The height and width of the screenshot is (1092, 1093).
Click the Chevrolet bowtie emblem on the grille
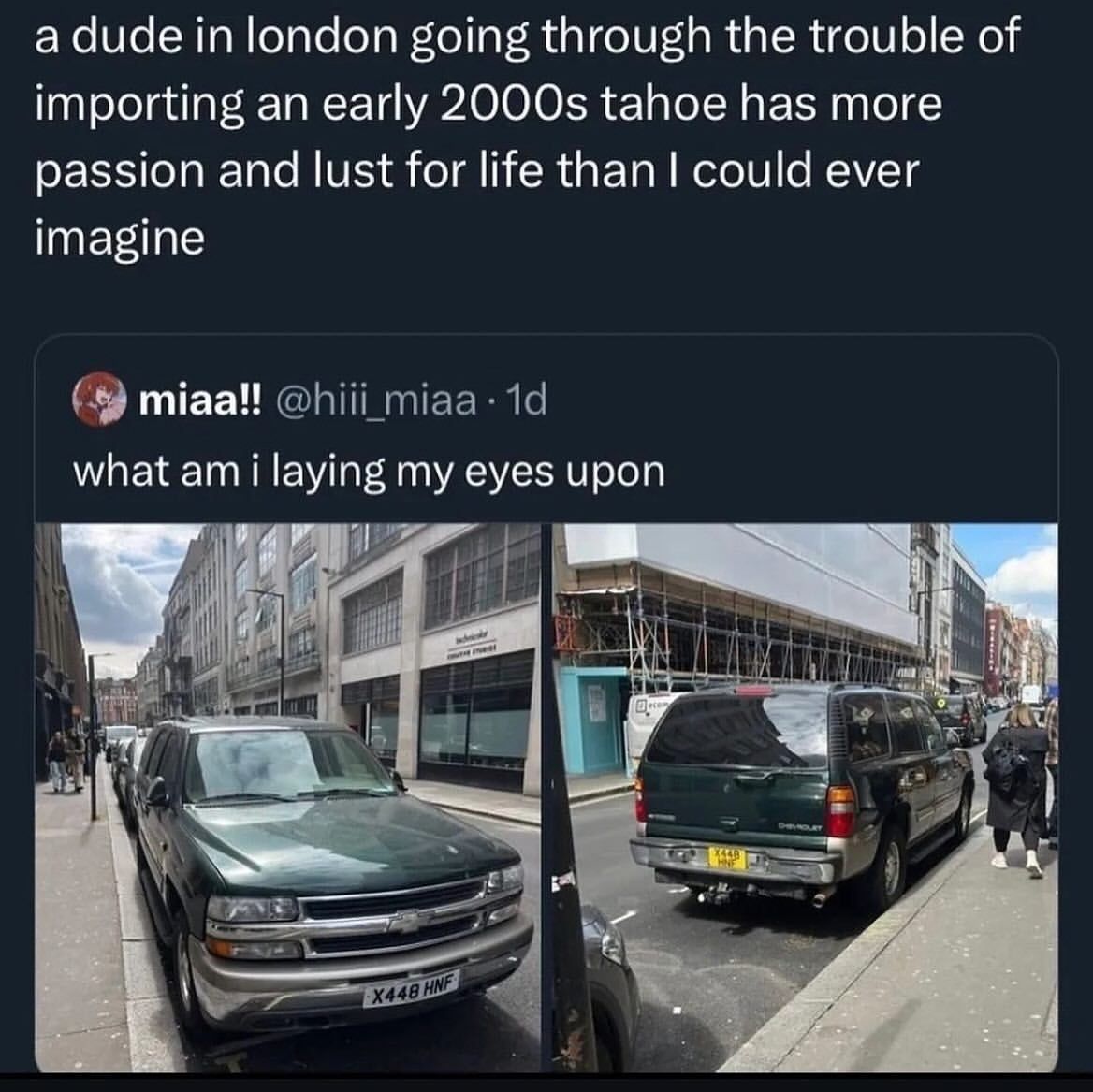tap(404, 921)
